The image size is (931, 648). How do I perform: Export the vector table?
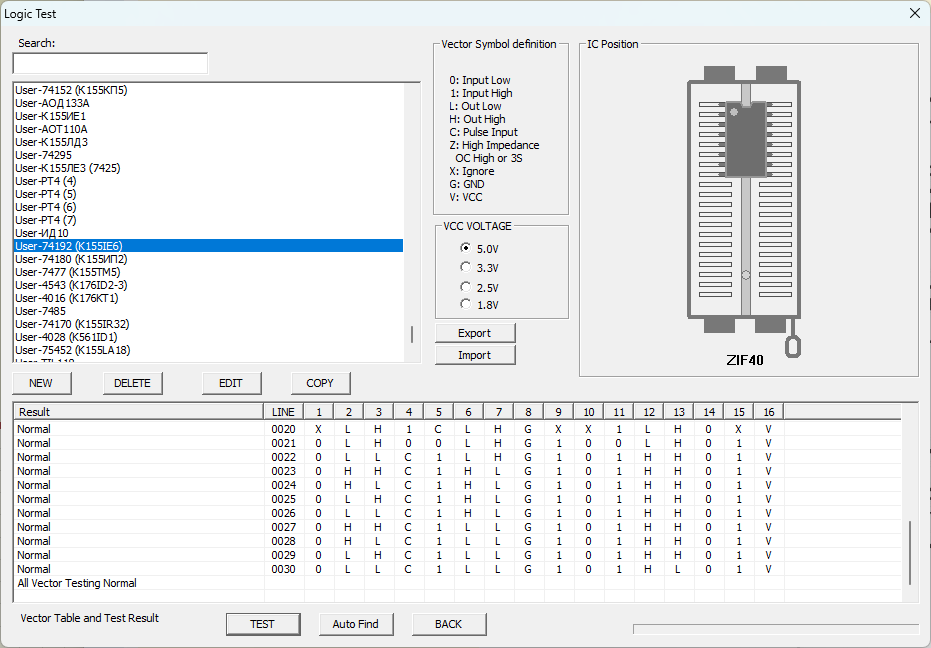pos(475,333)
